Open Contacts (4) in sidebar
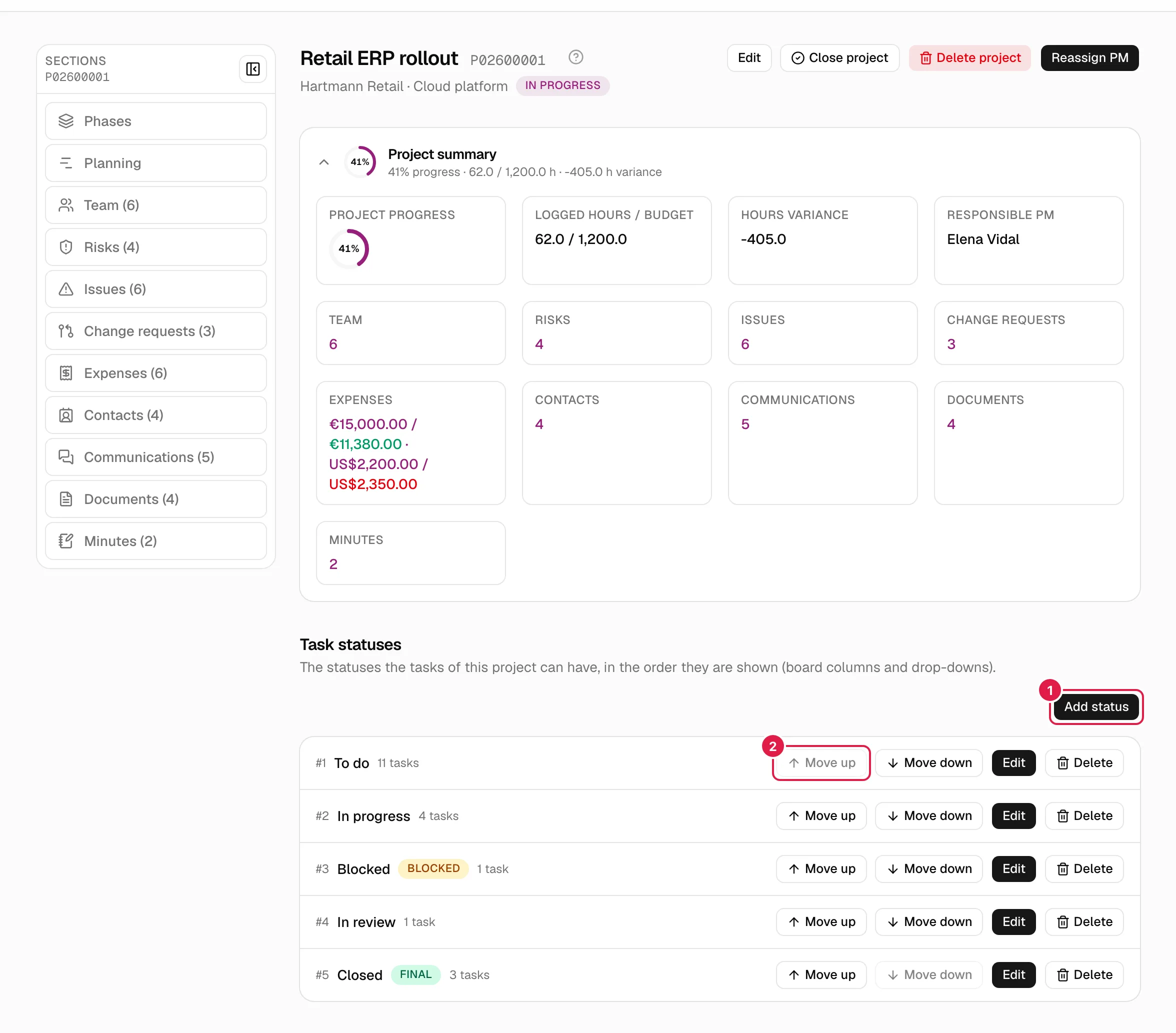Viewport: 1176px width, 1033px height. pos(156,415)
